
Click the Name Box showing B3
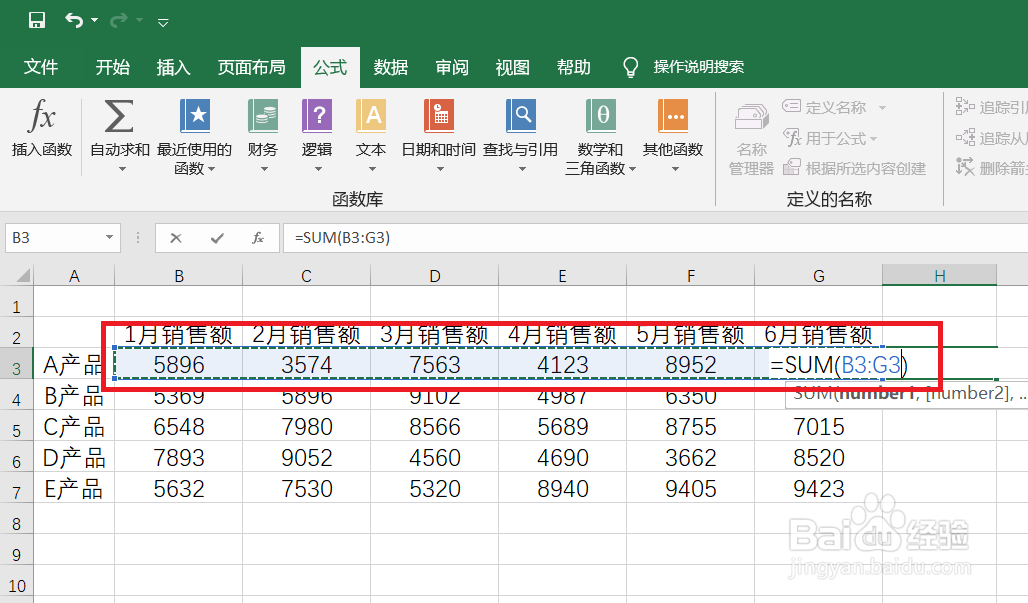[x=54, y=237]
